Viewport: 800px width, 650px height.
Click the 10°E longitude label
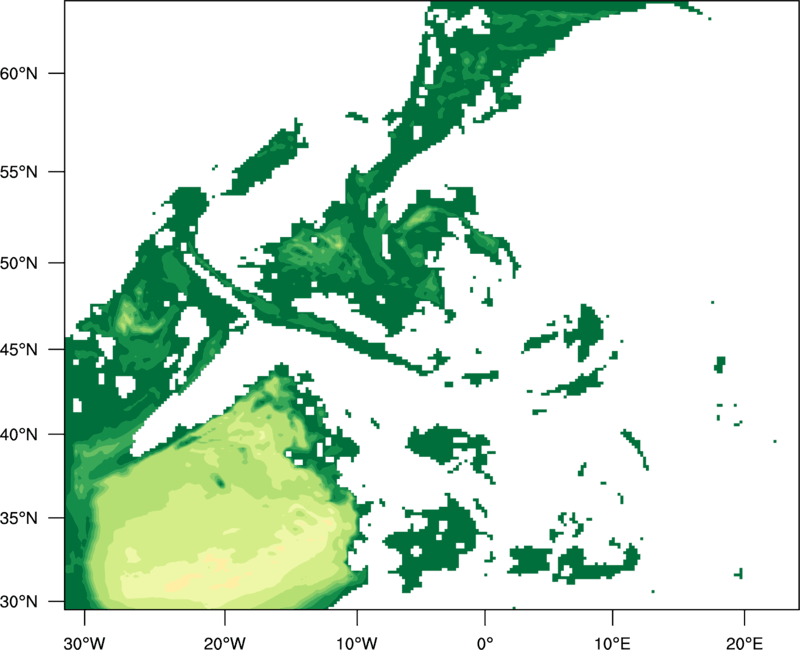611,643
